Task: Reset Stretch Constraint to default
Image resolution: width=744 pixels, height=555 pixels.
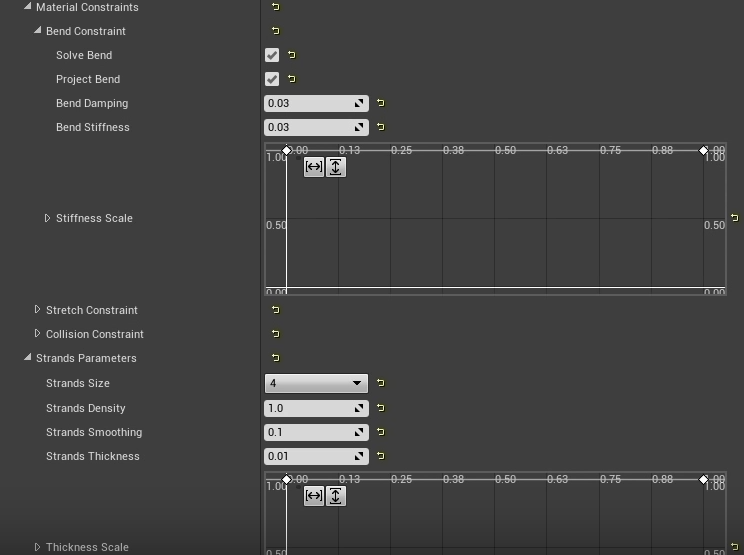Action: tap(276, 310)
